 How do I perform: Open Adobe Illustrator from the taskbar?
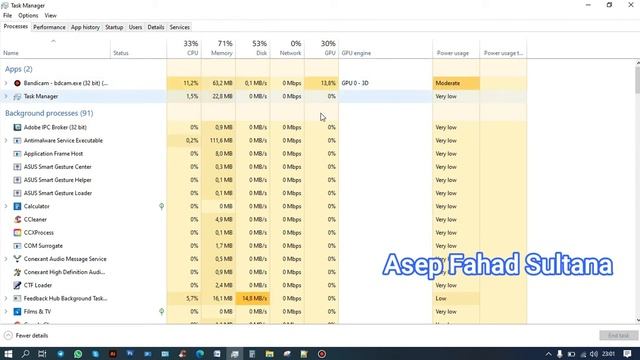(113, 354)
